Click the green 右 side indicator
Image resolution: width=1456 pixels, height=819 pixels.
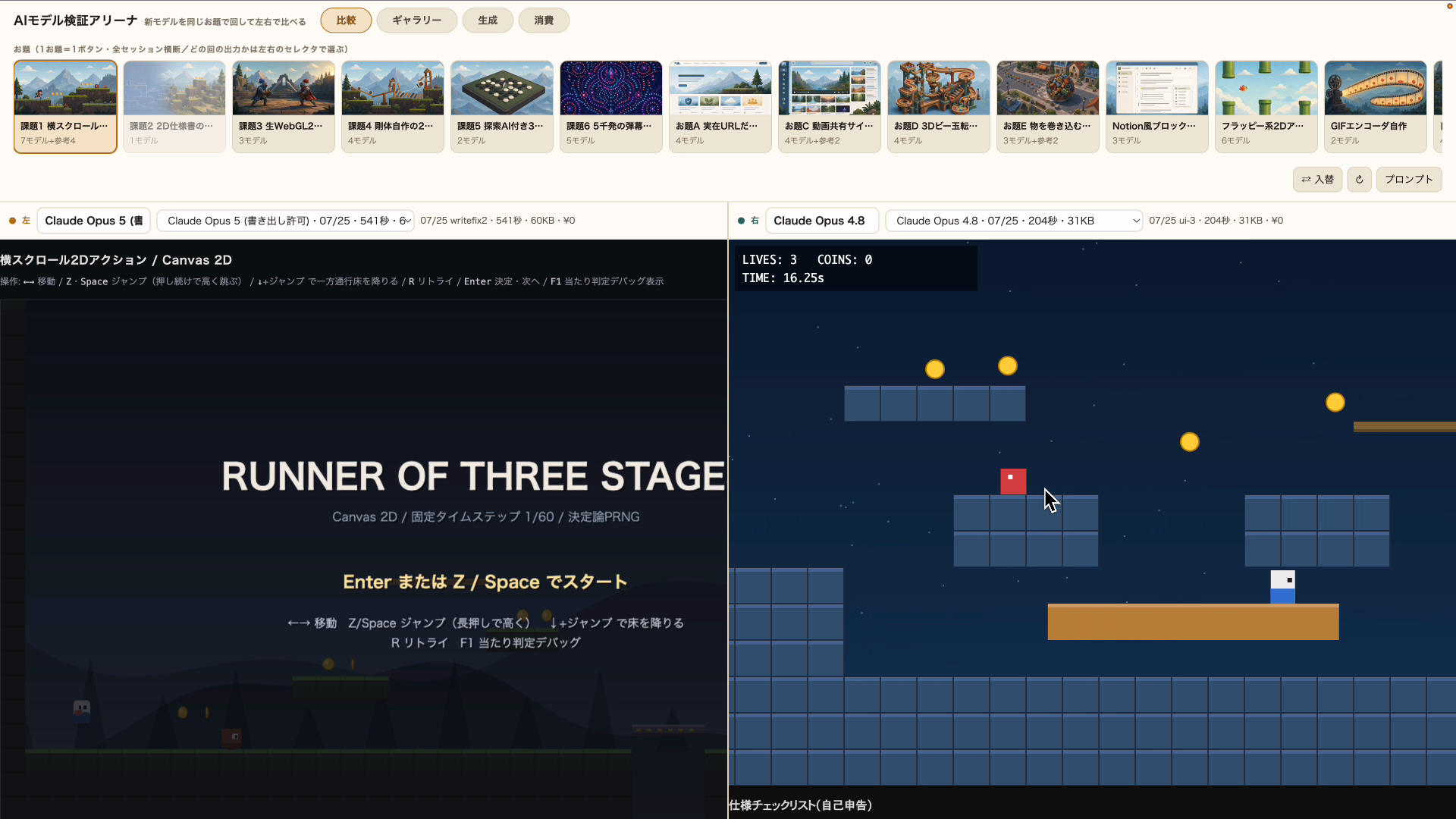748,221
